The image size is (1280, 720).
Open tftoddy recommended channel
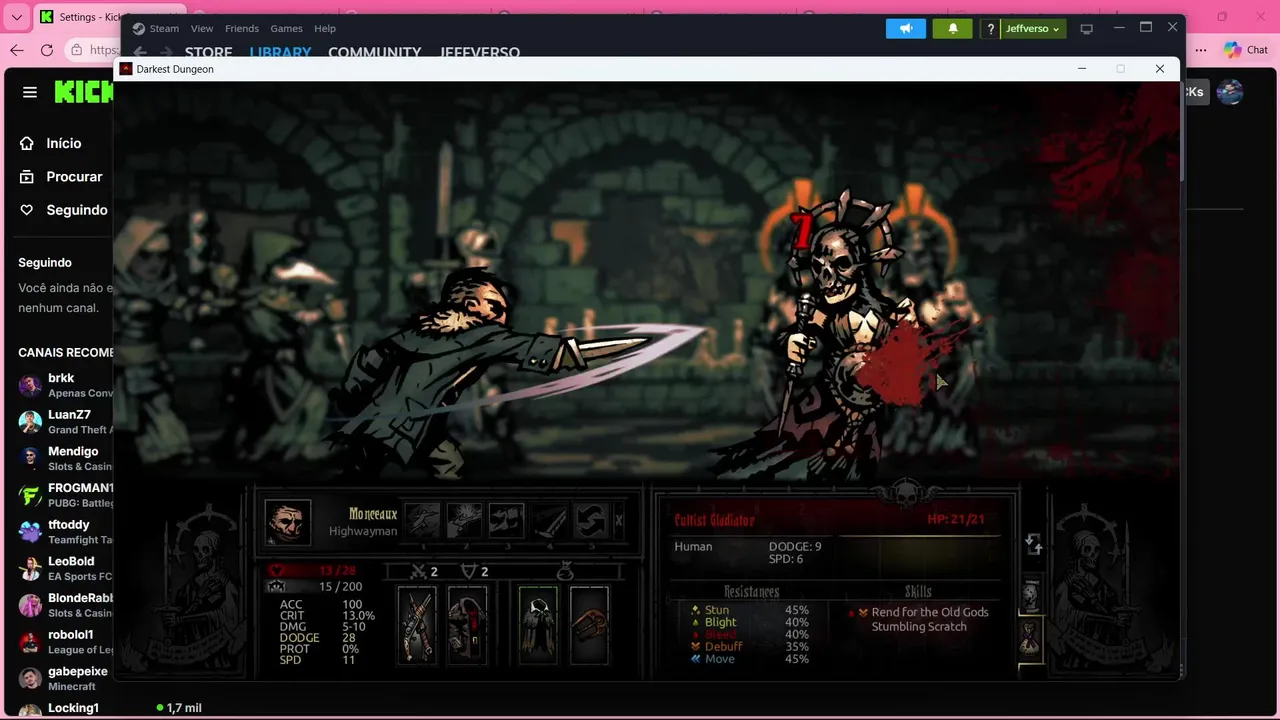click(65, 531)
